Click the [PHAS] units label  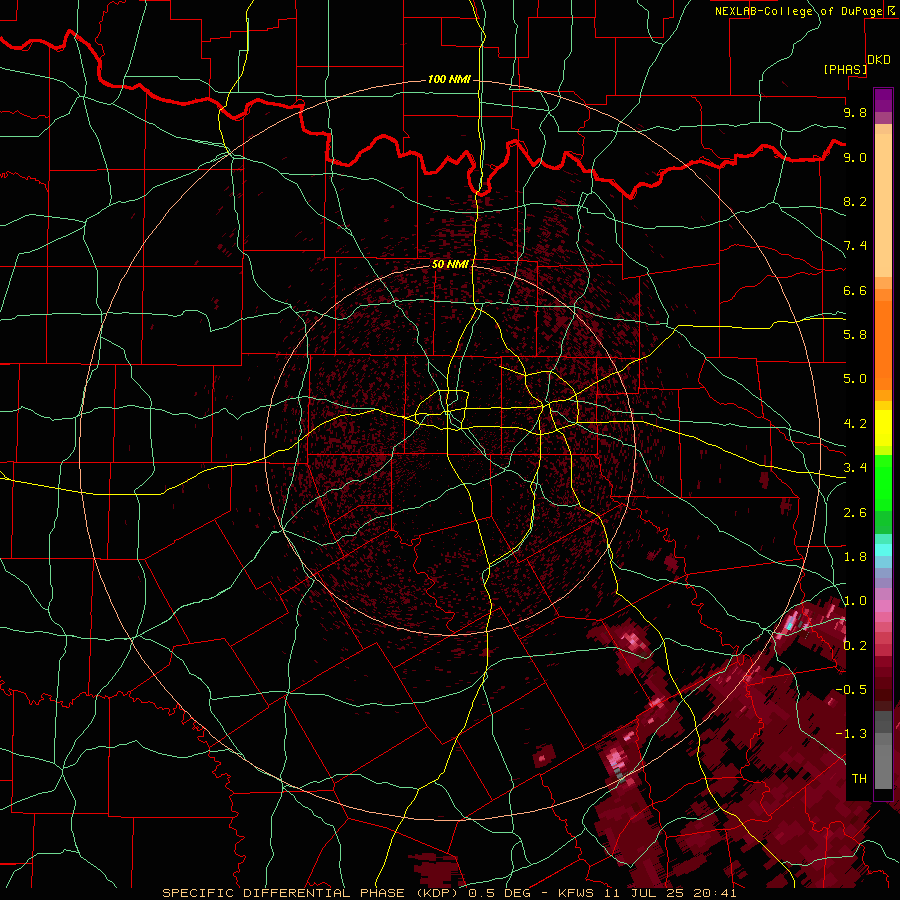tap(845, 70)
